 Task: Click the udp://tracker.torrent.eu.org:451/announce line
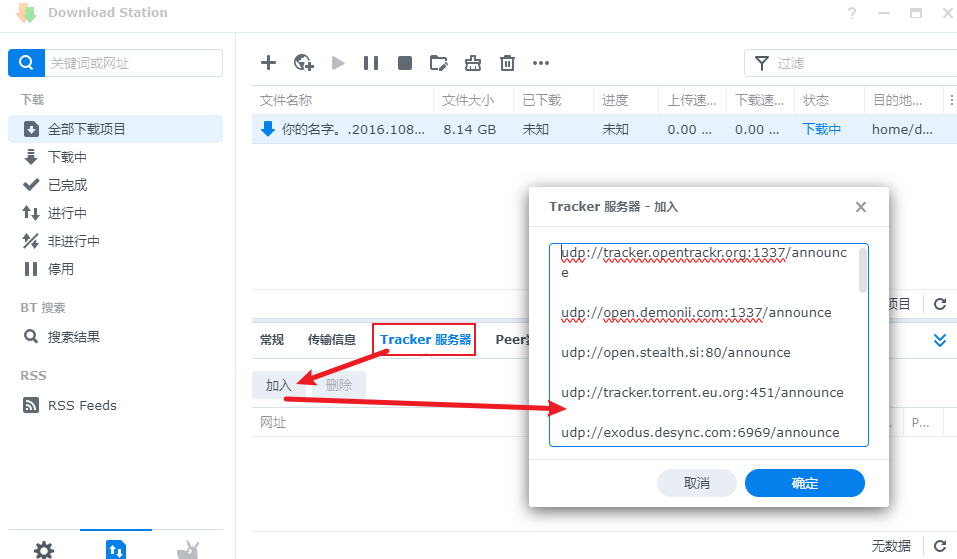[x=702, y=392]
